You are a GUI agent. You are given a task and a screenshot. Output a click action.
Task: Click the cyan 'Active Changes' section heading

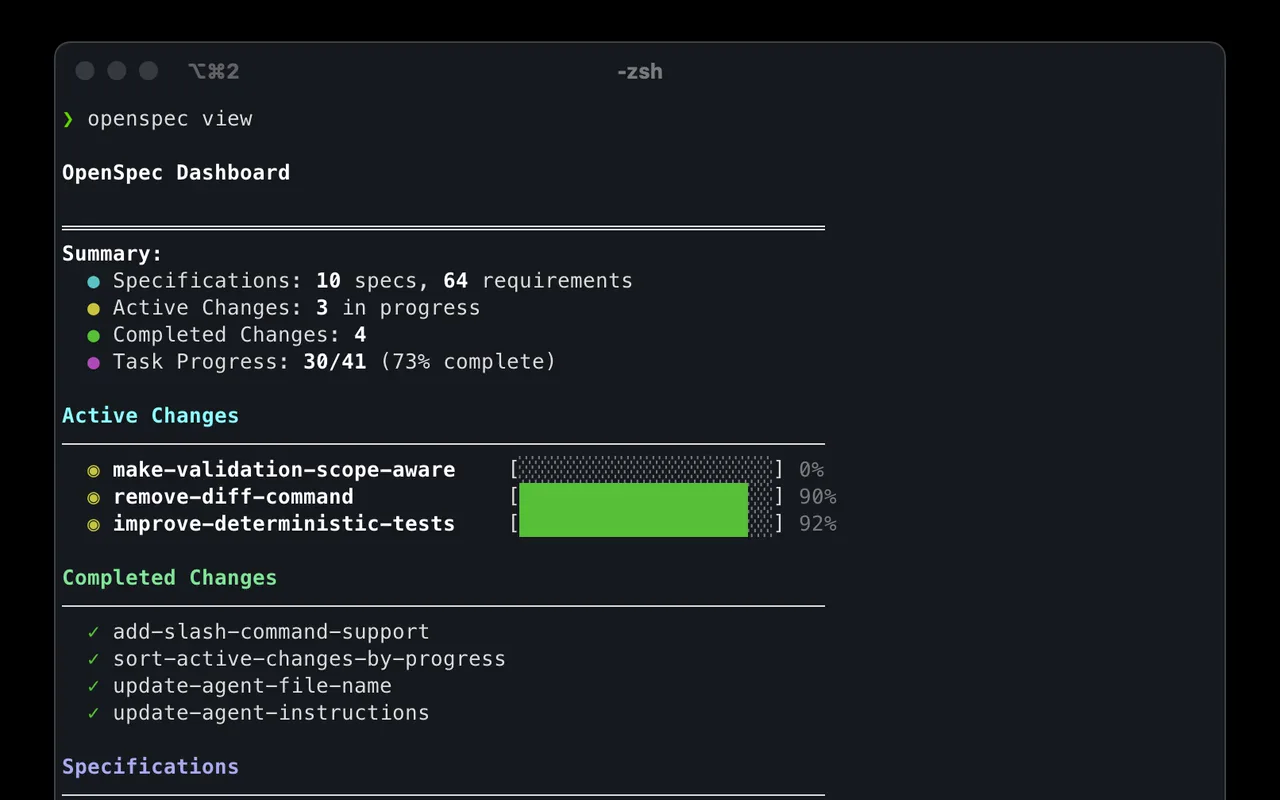[151, 416]
